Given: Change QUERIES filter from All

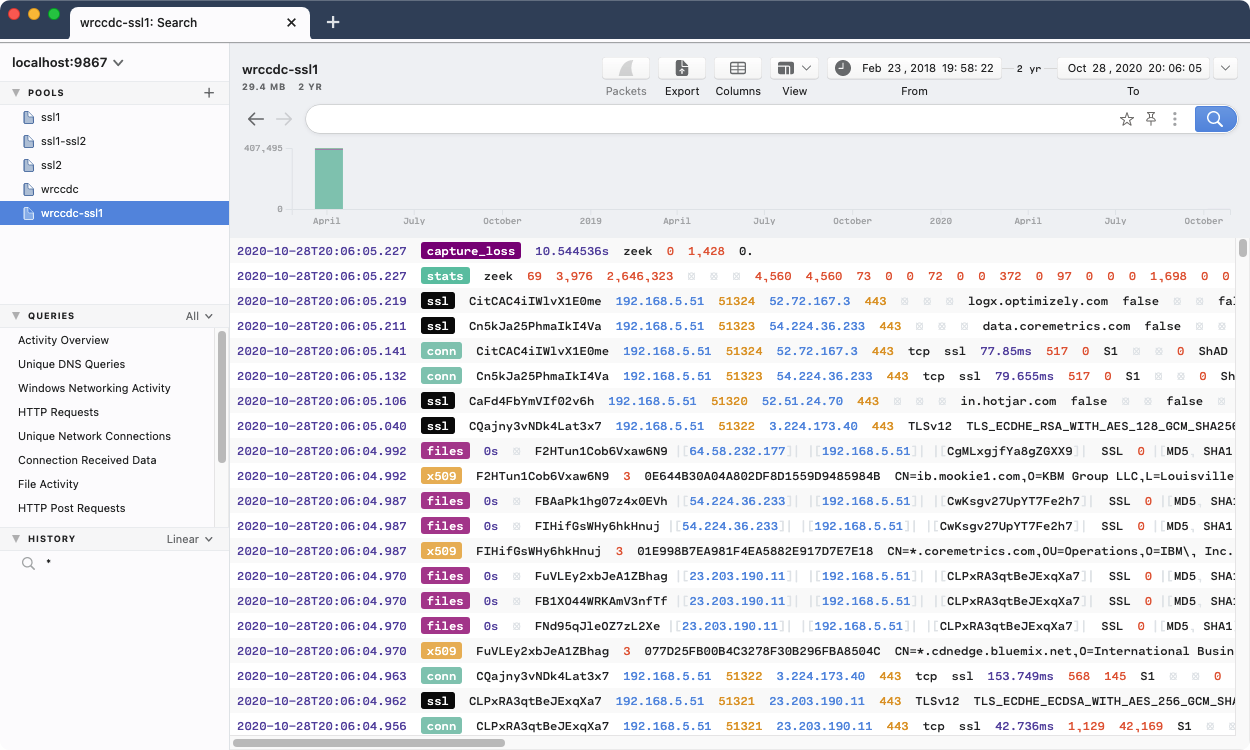Looking at the screenshot, I should click(191, 315).
